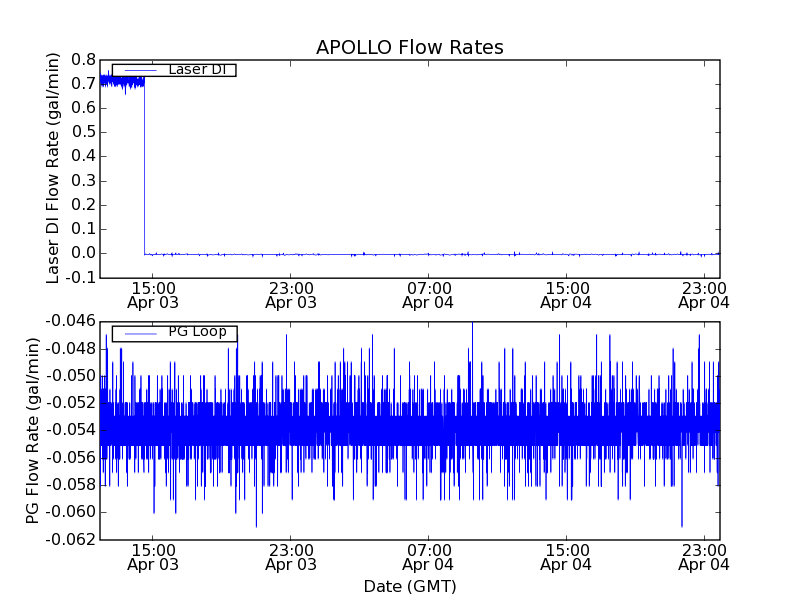Screen dimensions: 800x600
Task: Click the '23:00 Apr 03' label under the PG plot
Action: click(291, 558)
